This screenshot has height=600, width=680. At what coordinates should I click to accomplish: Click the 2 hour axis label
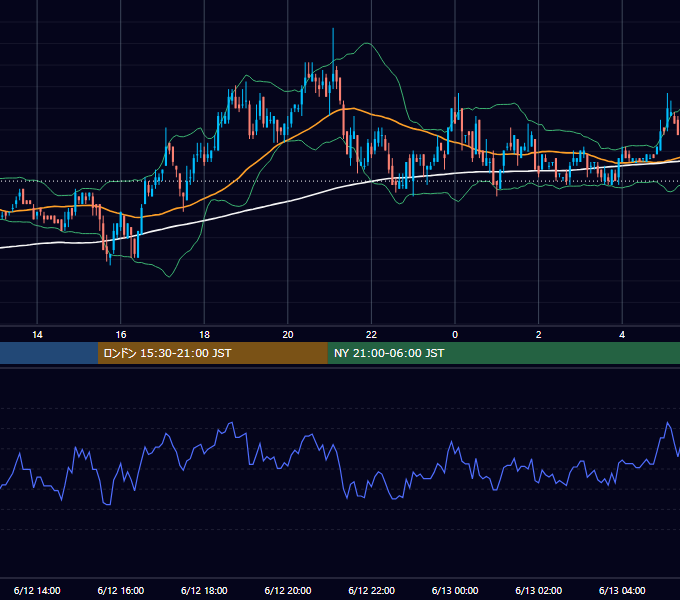click(x=539, y=335)
